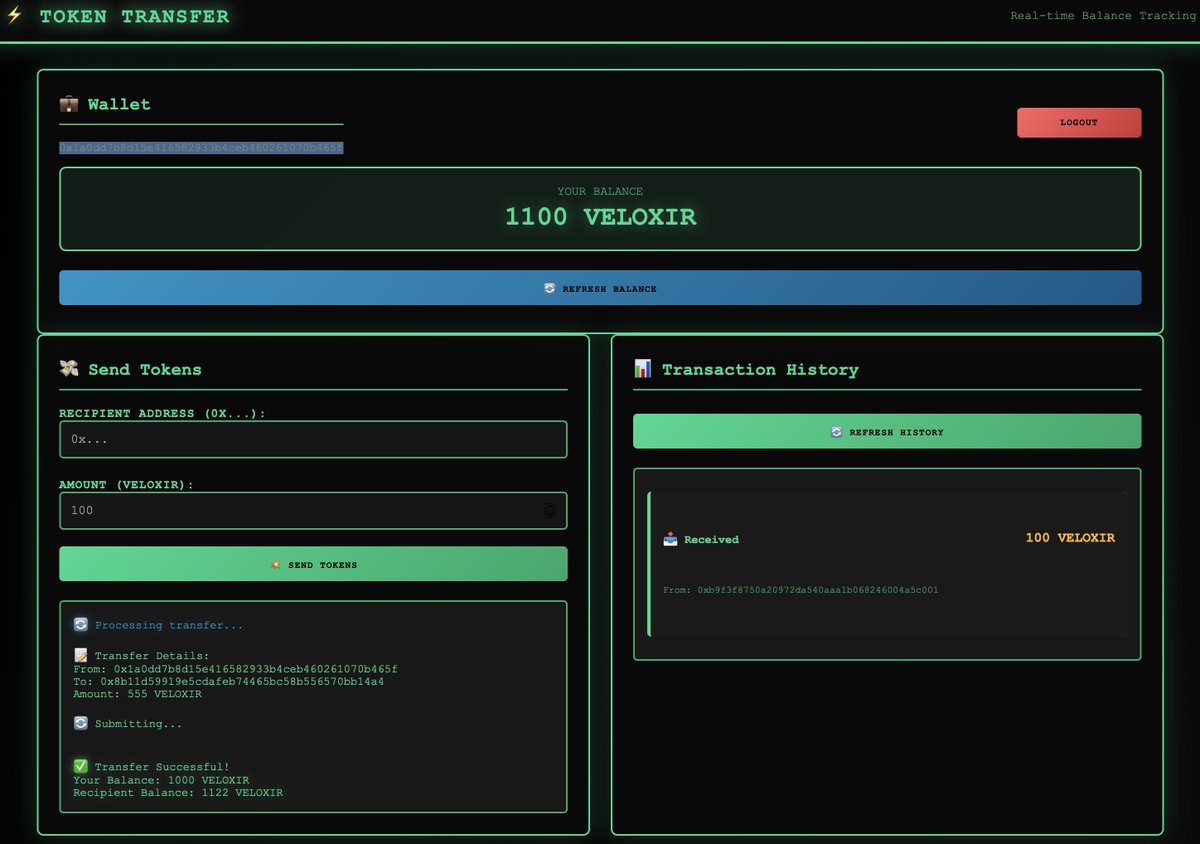The image size is (1200, 844).
Task: Click the 1100 VELOXIR balance value
Action: 600,216
